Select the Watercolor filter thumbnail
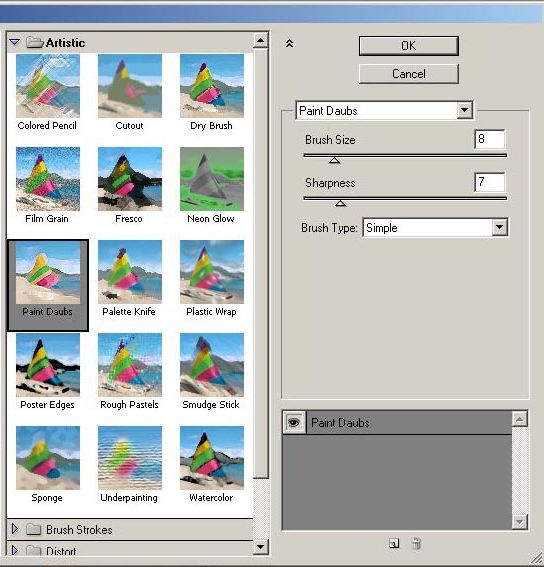The image size is (544, 567). [212, 457]
